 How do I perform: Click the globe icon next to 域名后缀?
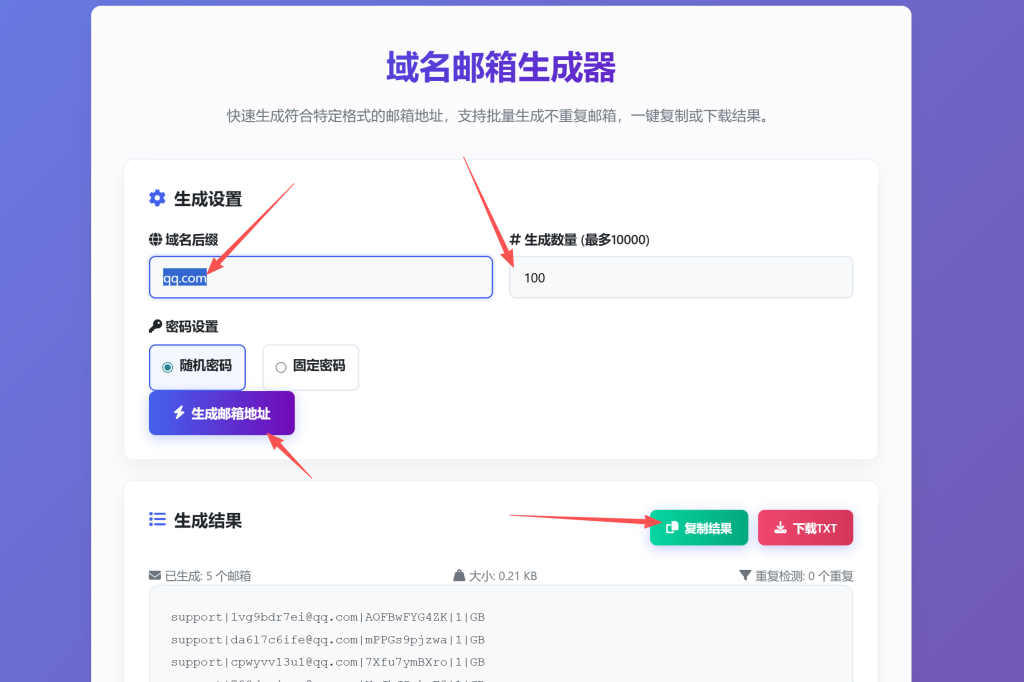(155, 239)
